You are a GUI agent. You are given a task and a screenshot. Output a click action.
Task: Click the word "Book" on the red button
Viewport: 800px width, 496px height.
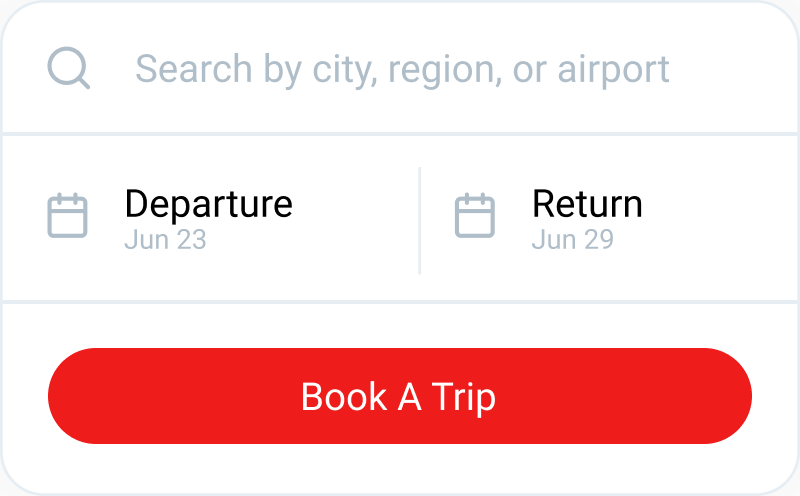(343, 397)
